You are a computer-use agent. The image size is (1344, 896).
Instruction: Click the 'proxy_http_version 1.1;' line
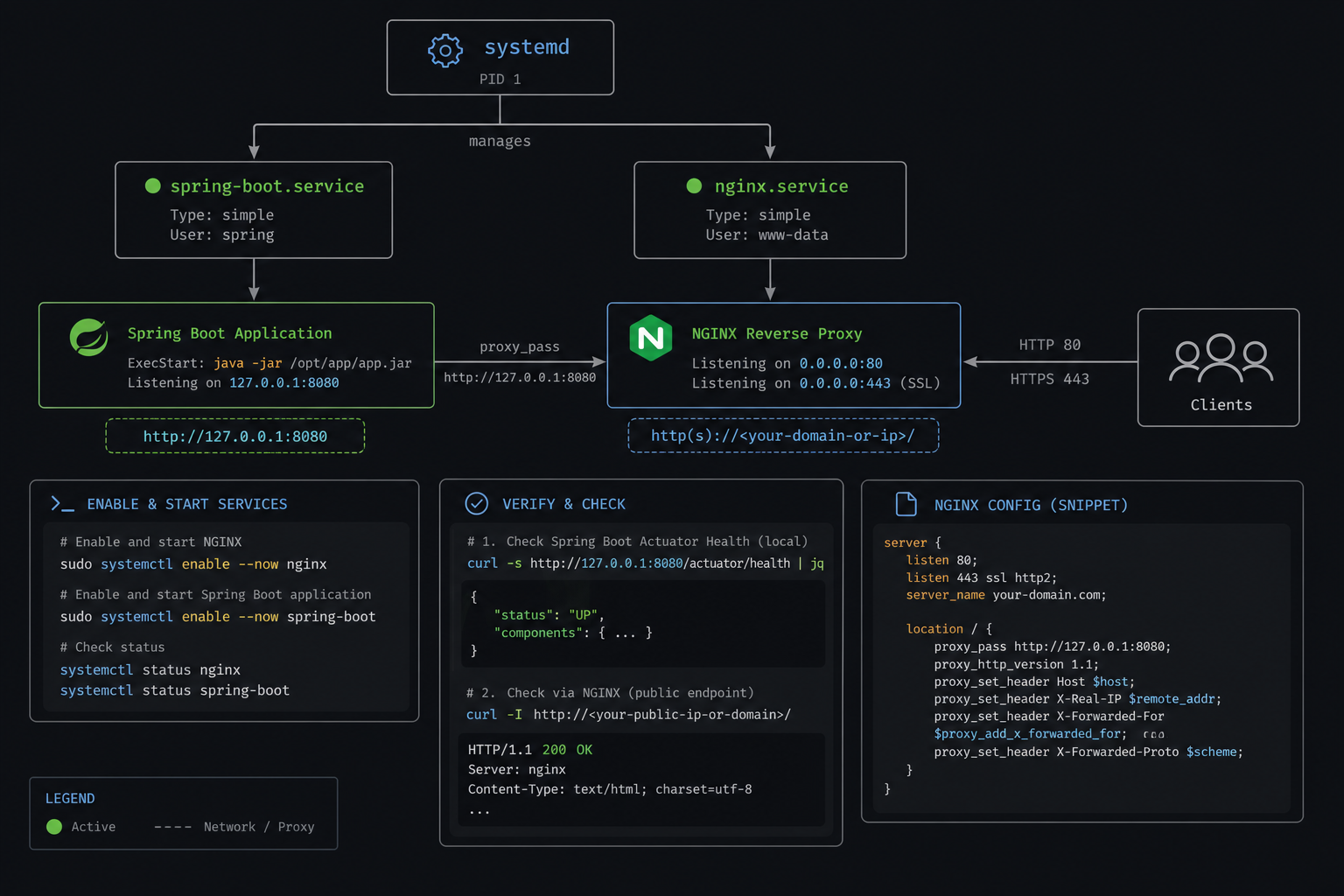(1016, 664)
